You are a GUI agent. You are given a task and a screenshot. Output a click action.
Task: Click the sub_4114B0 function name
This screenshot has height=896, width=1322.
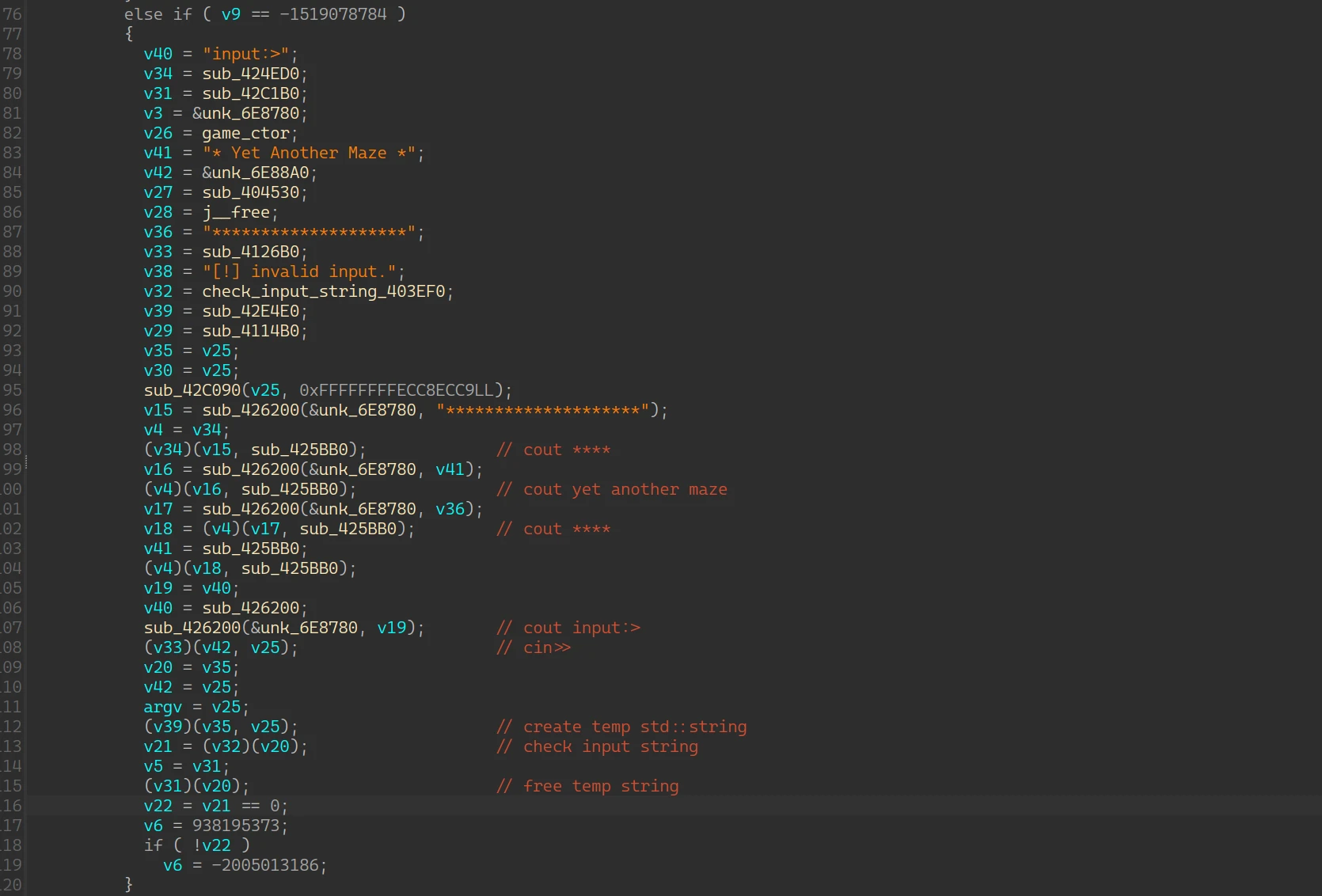tap(250, 331)
